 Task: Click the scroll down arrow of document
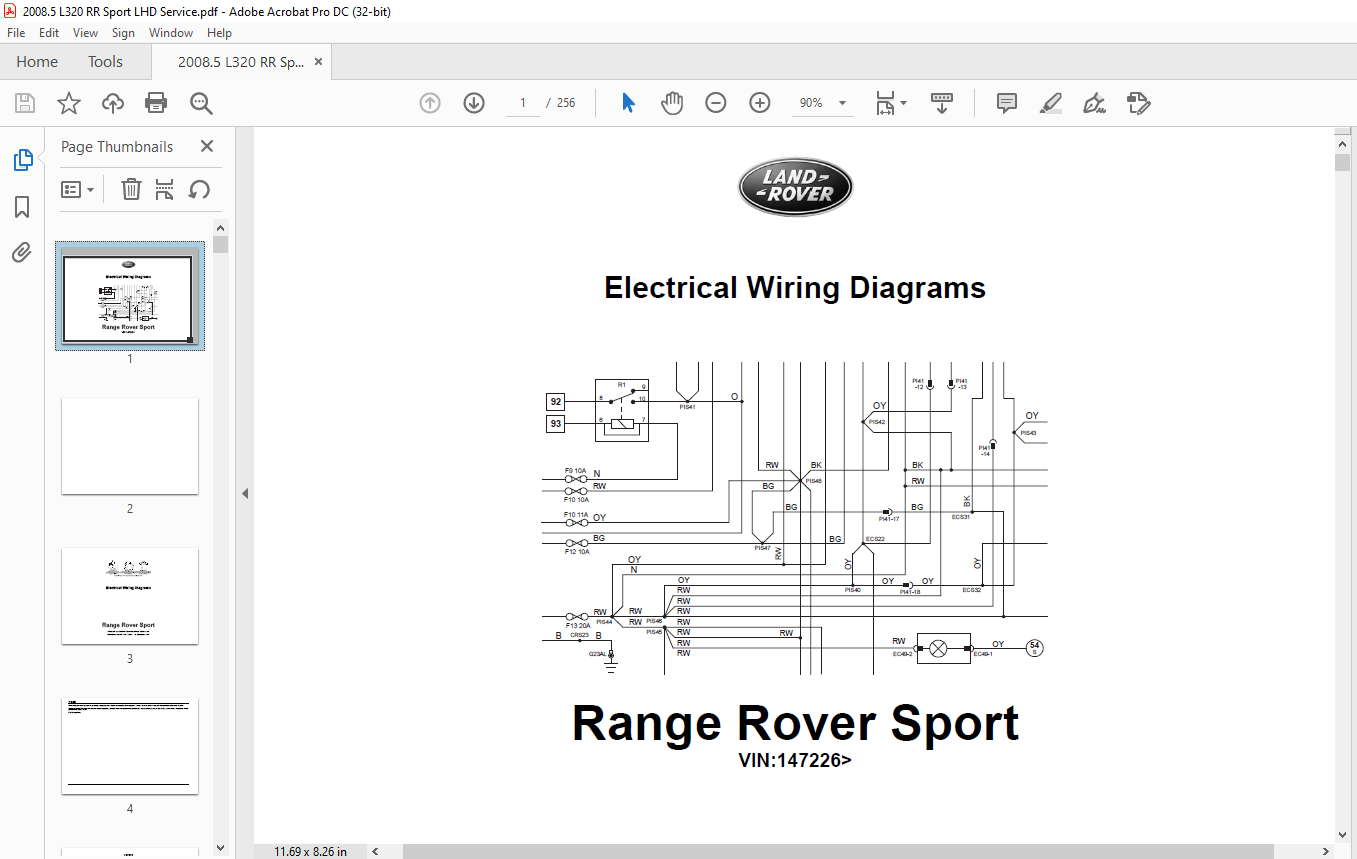[1343, 834]
